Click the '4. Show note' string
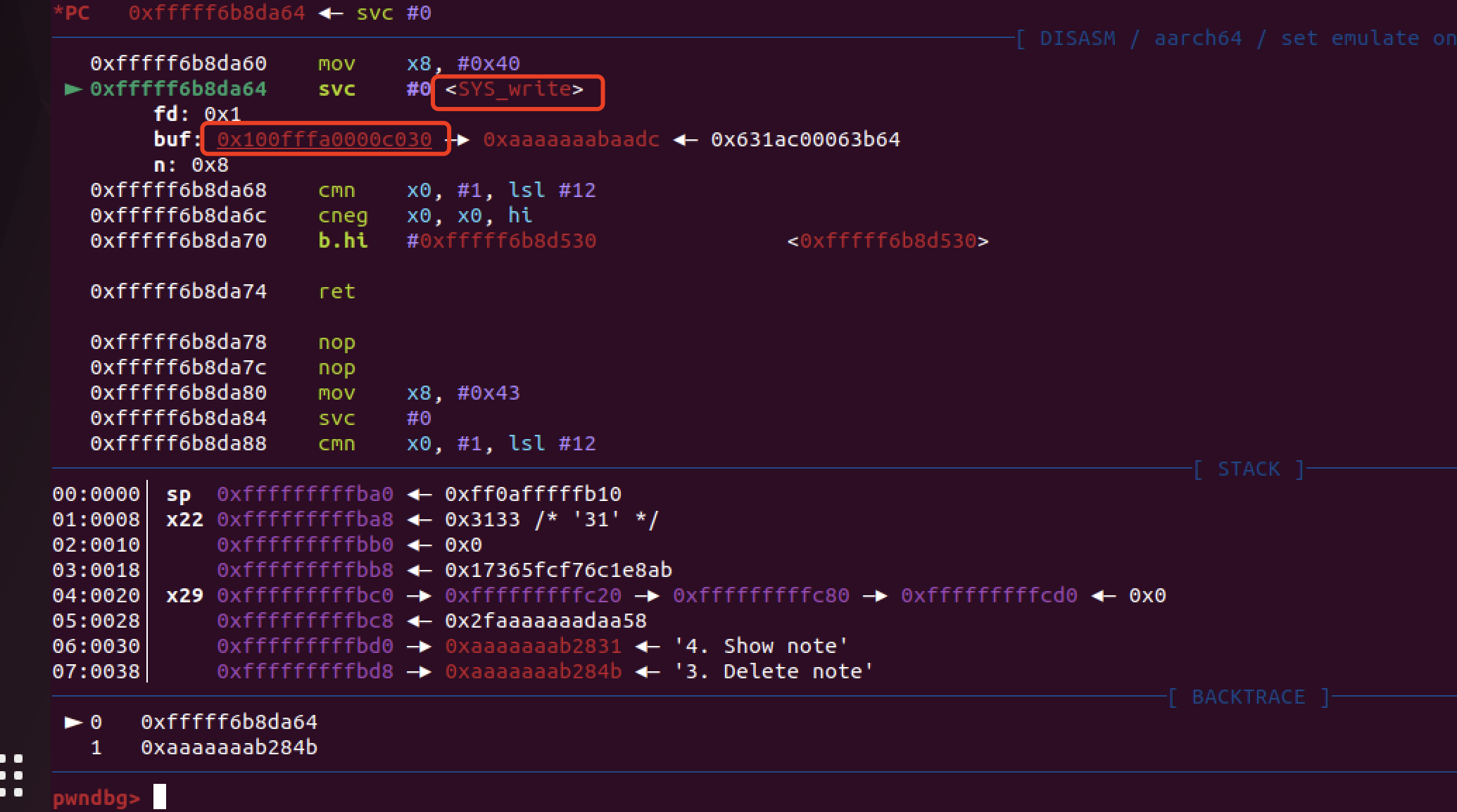The width and height of the screenshot is (1457, 812). 760,646
